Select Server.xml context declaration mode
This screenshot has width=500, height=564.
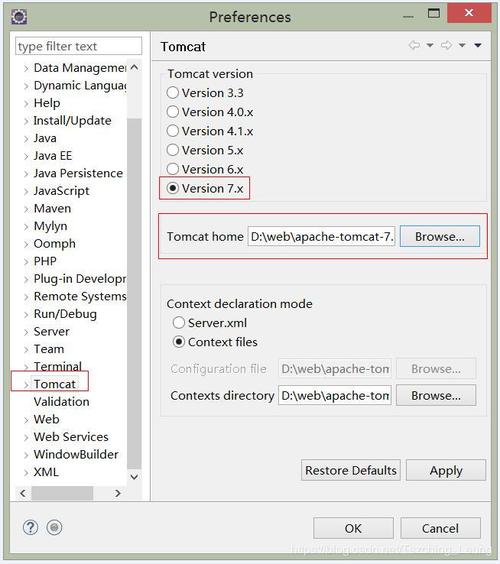[179, 323]
